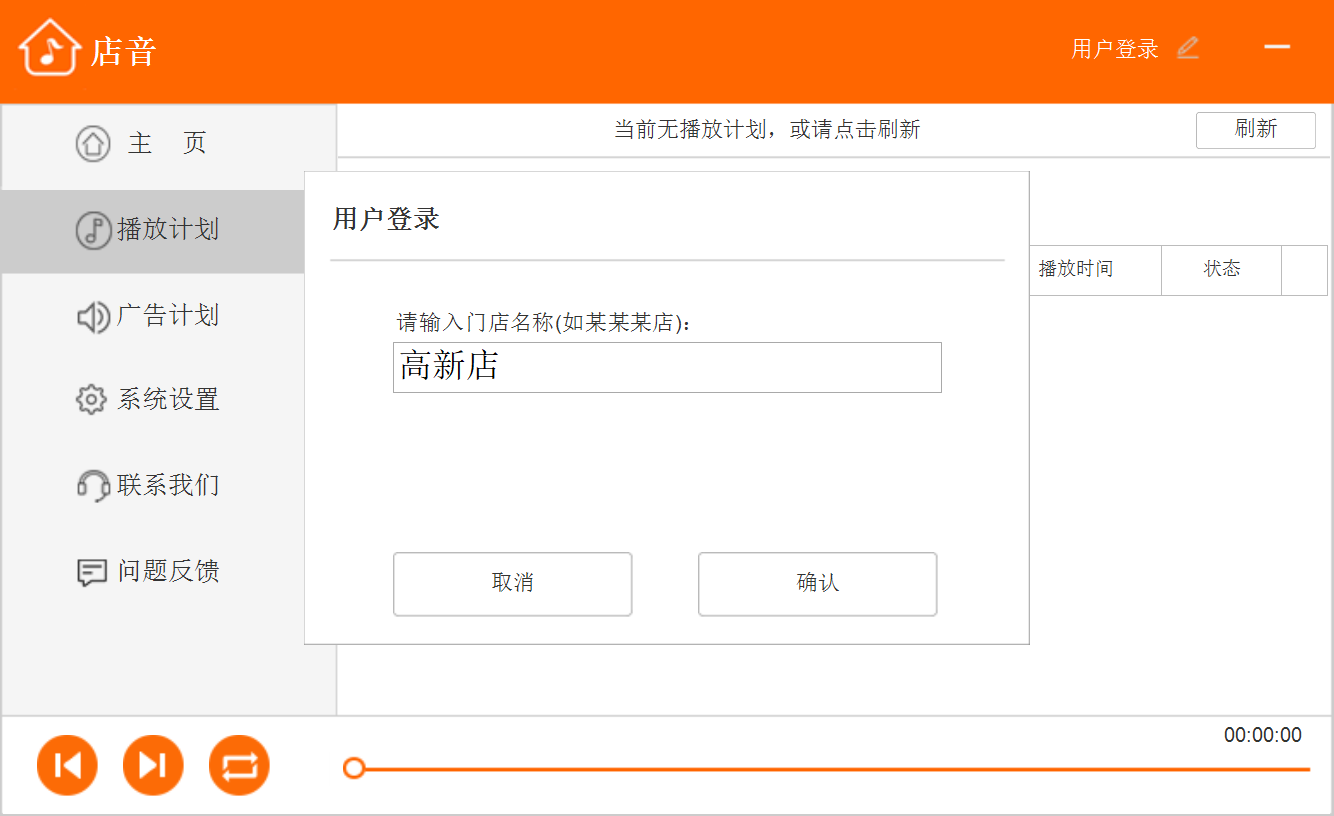Click the 用户登录 dialog title
This screenshot has height=816, width=1334.
pos(386,219)
